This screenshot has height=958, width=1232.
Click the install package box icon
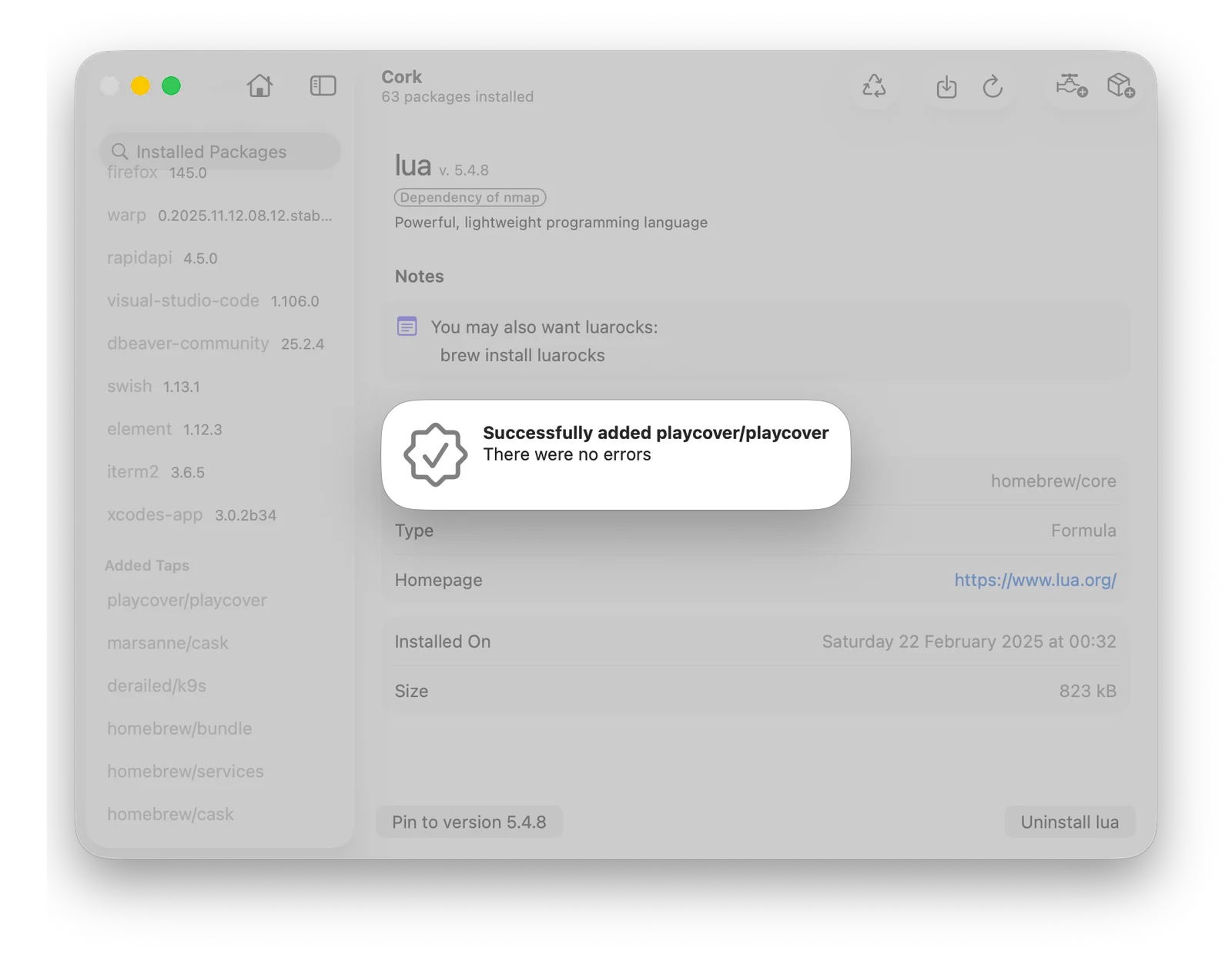tap(1120, 85)
